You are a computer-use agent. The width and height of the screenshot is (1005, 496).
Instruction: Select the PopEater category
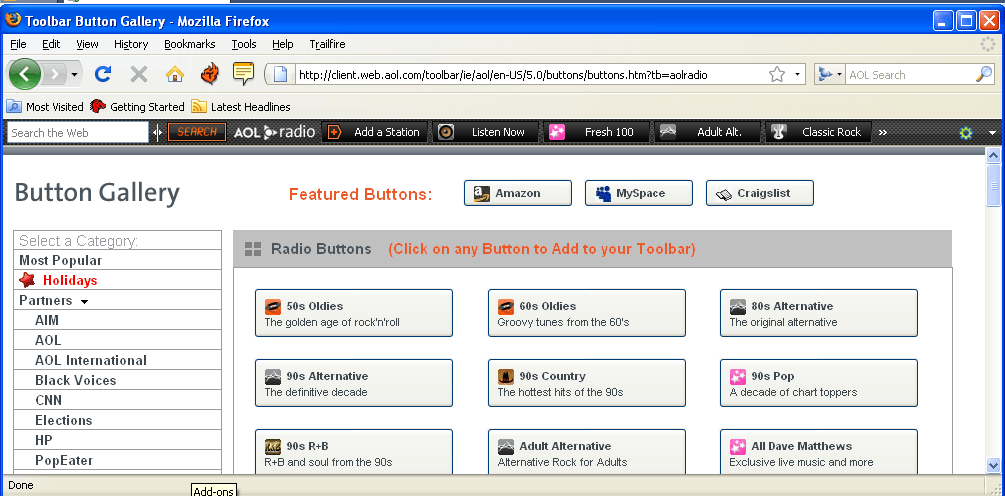click(117, 460)
